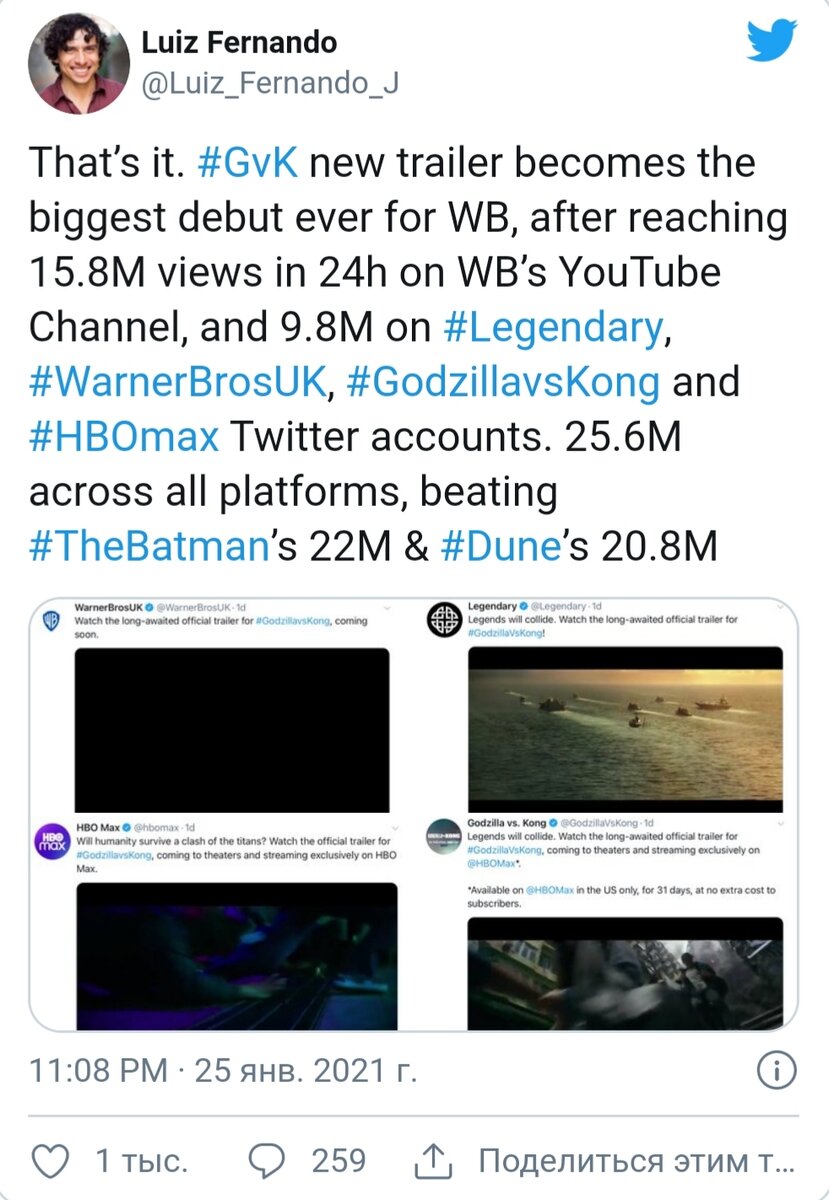Follow the #WarnerBrosUK hashtag link

[x=180, y=381]
